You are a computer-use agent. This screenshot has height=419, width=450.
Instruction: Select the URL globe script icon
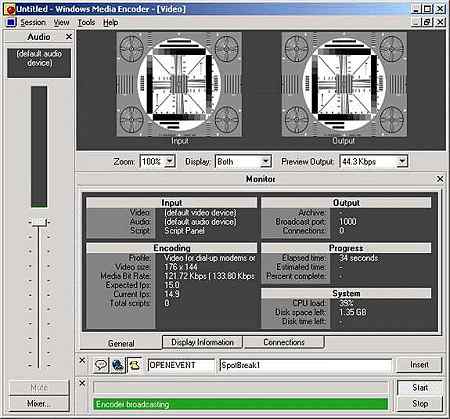click(x=117, y=365)
